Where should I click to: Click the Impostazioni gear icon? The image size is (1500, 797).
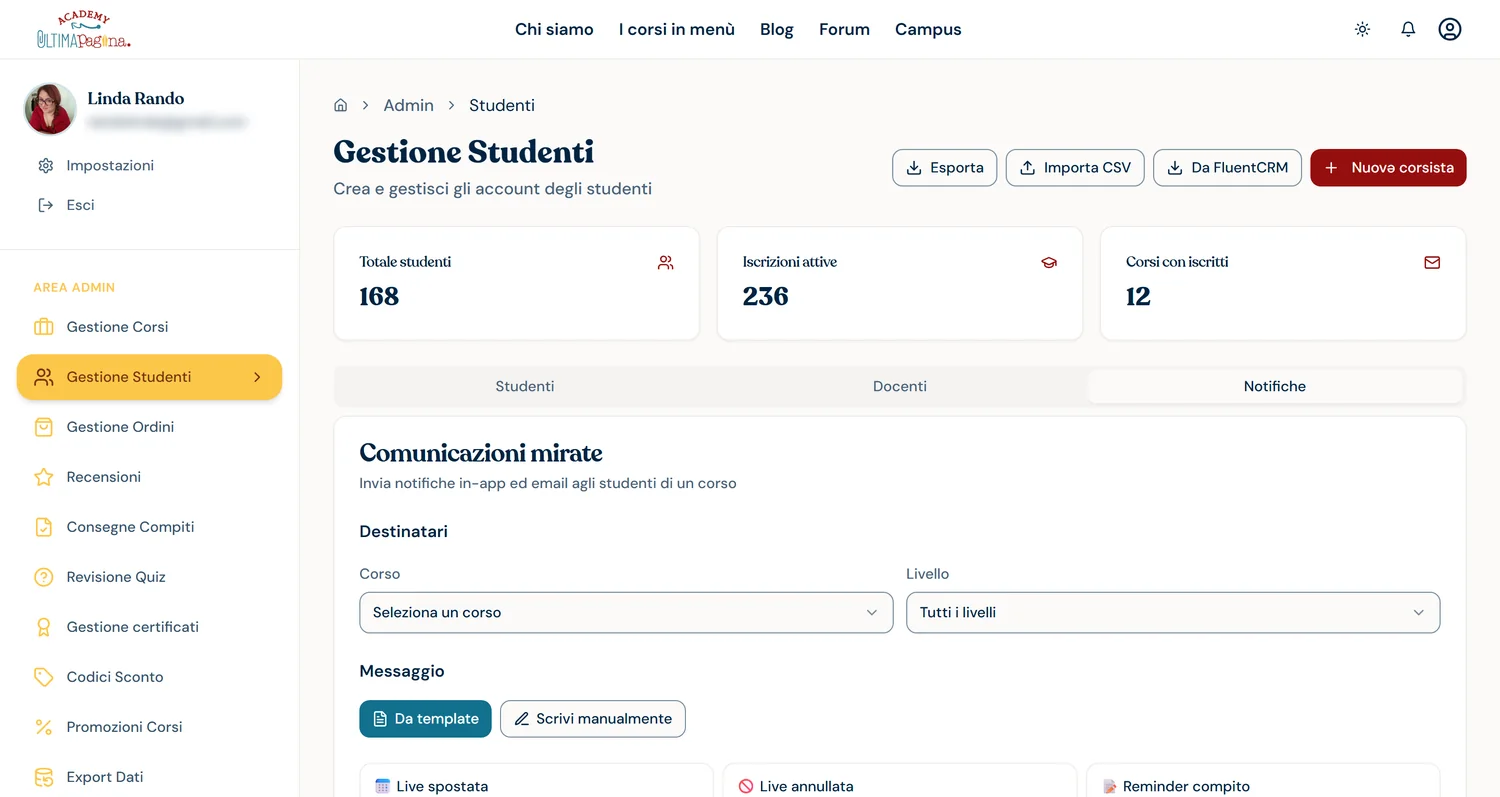click(x=45, y=165)
